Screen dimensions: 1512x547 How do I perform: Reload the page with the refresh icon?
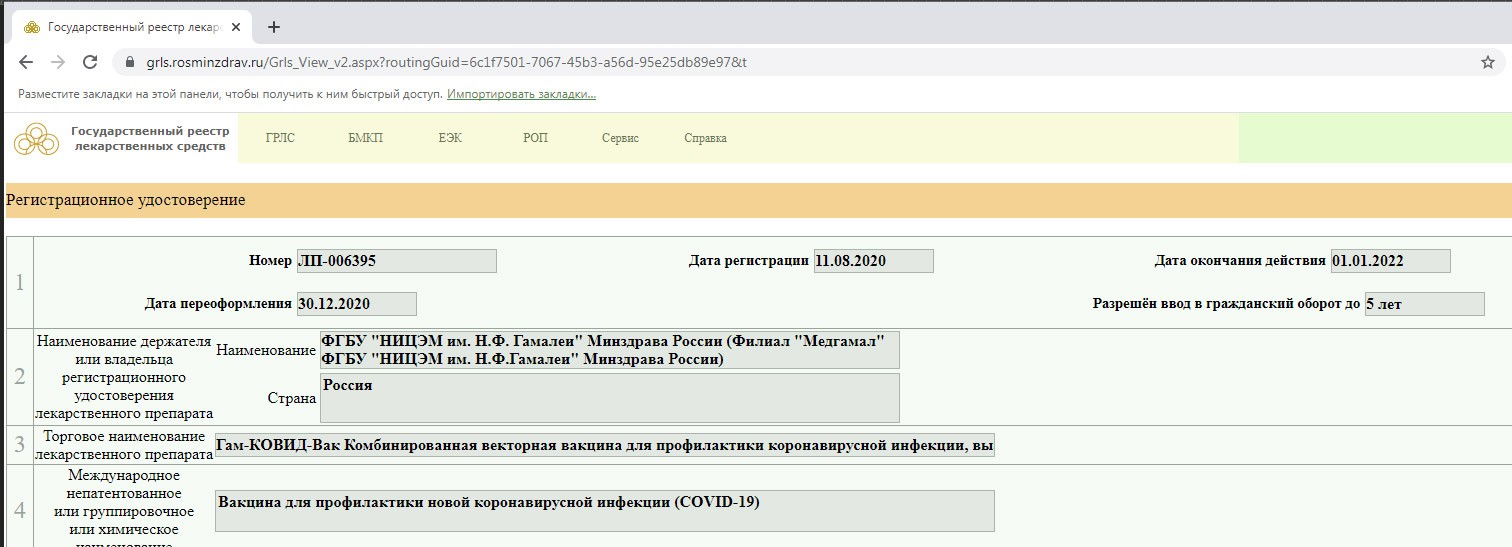(90, 62)
